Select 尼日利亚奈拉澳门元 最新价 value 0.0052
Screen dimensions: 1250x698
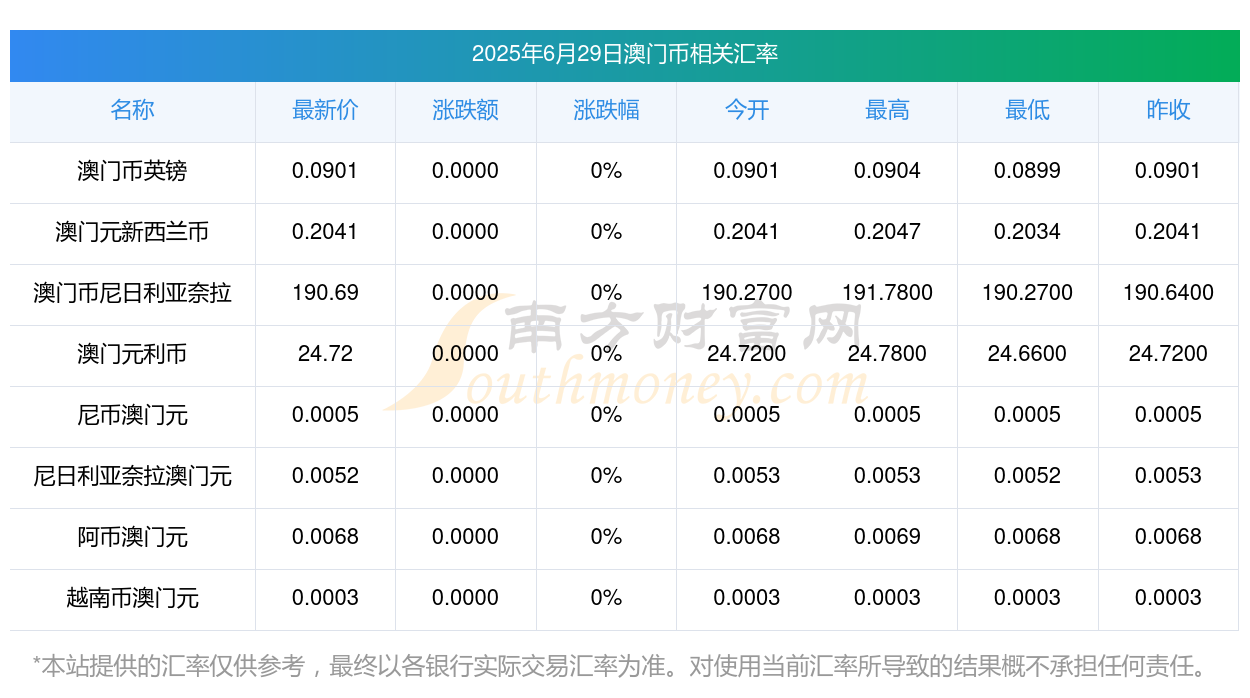coord(325,476)
